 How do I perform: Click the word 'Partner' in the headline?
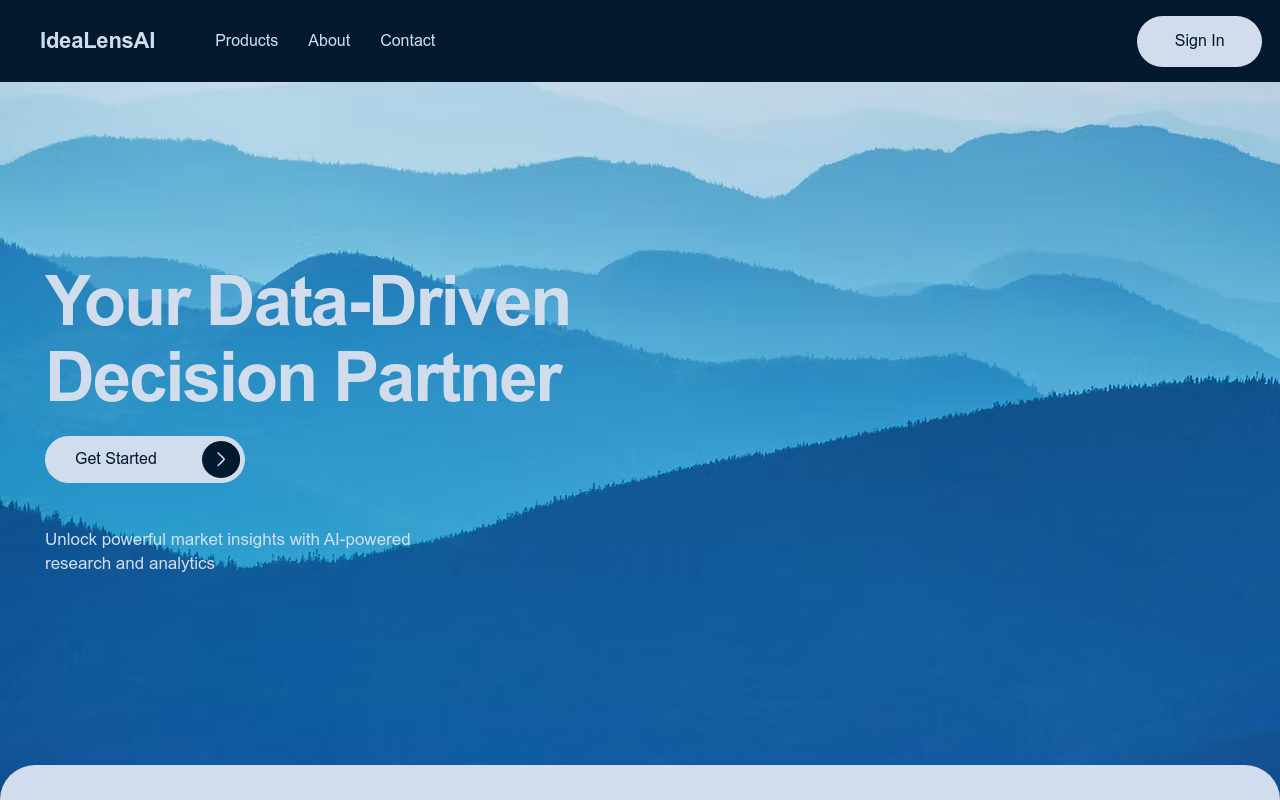tap(447, 378)
